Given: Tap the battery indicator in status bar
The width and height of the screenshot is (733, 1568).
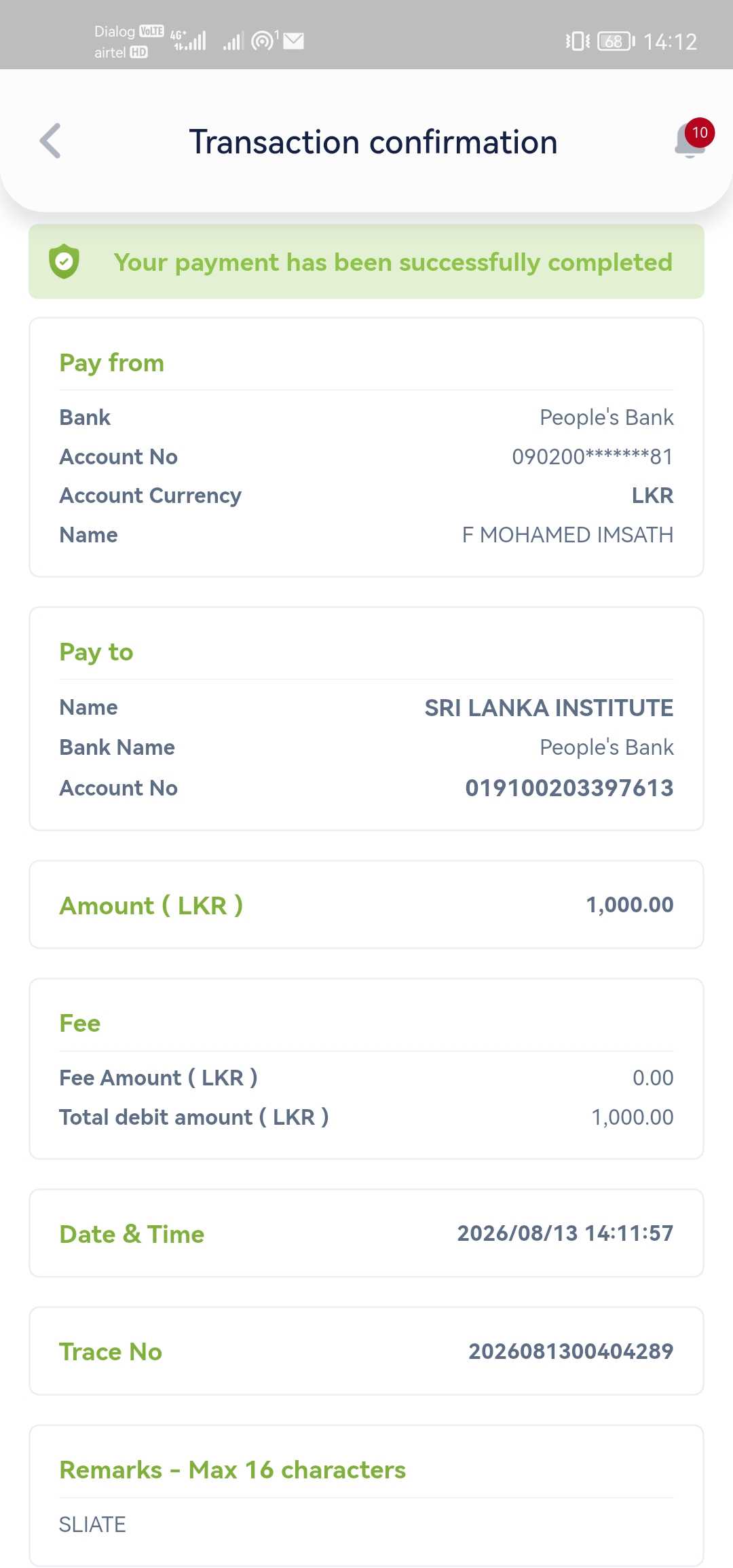Looking at the screenshot, I should pos(616,41).
